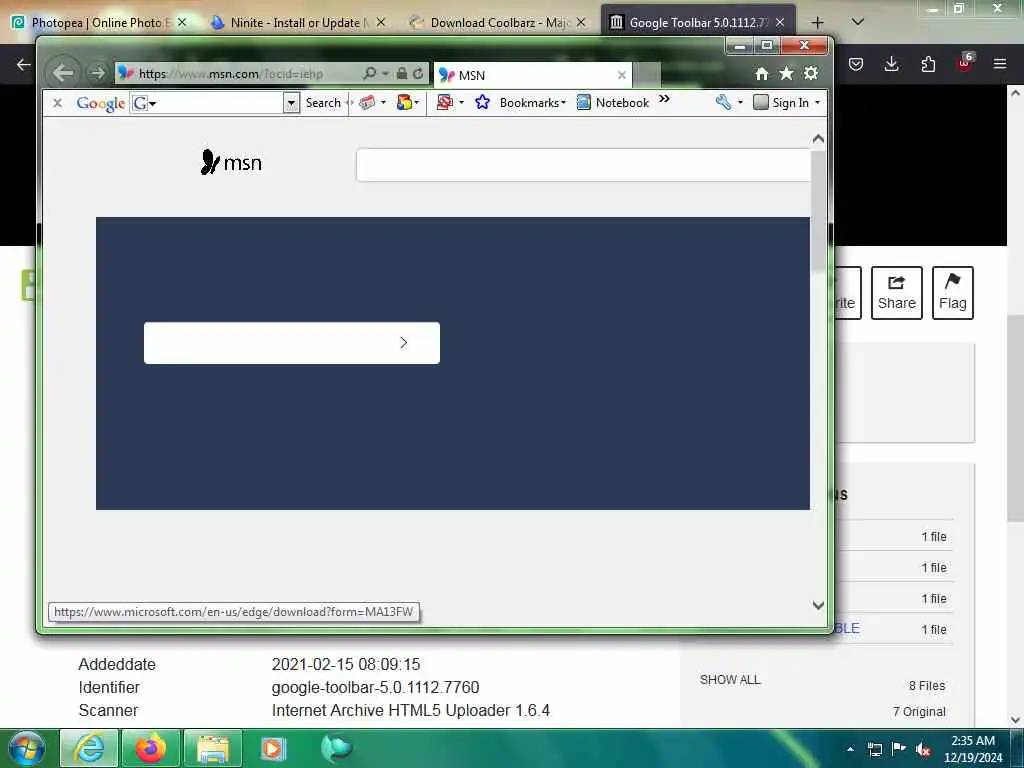The height and width of the screenshot is (768, 1024).
Task: Close the Ninite tab in Firefox
Action: pos(381,22)
